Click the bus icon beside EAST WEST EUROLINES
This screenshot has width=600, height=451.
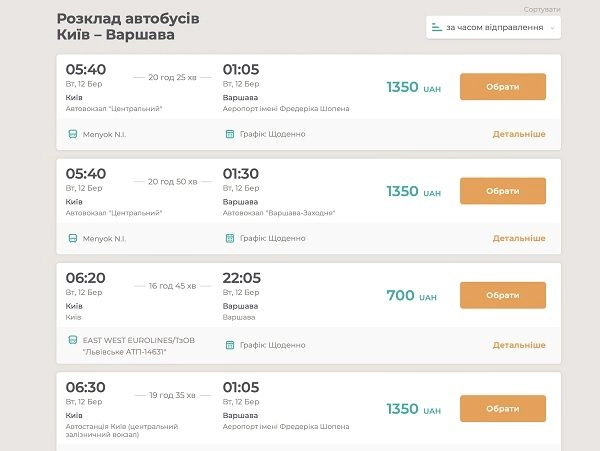(x=73, y=340)
